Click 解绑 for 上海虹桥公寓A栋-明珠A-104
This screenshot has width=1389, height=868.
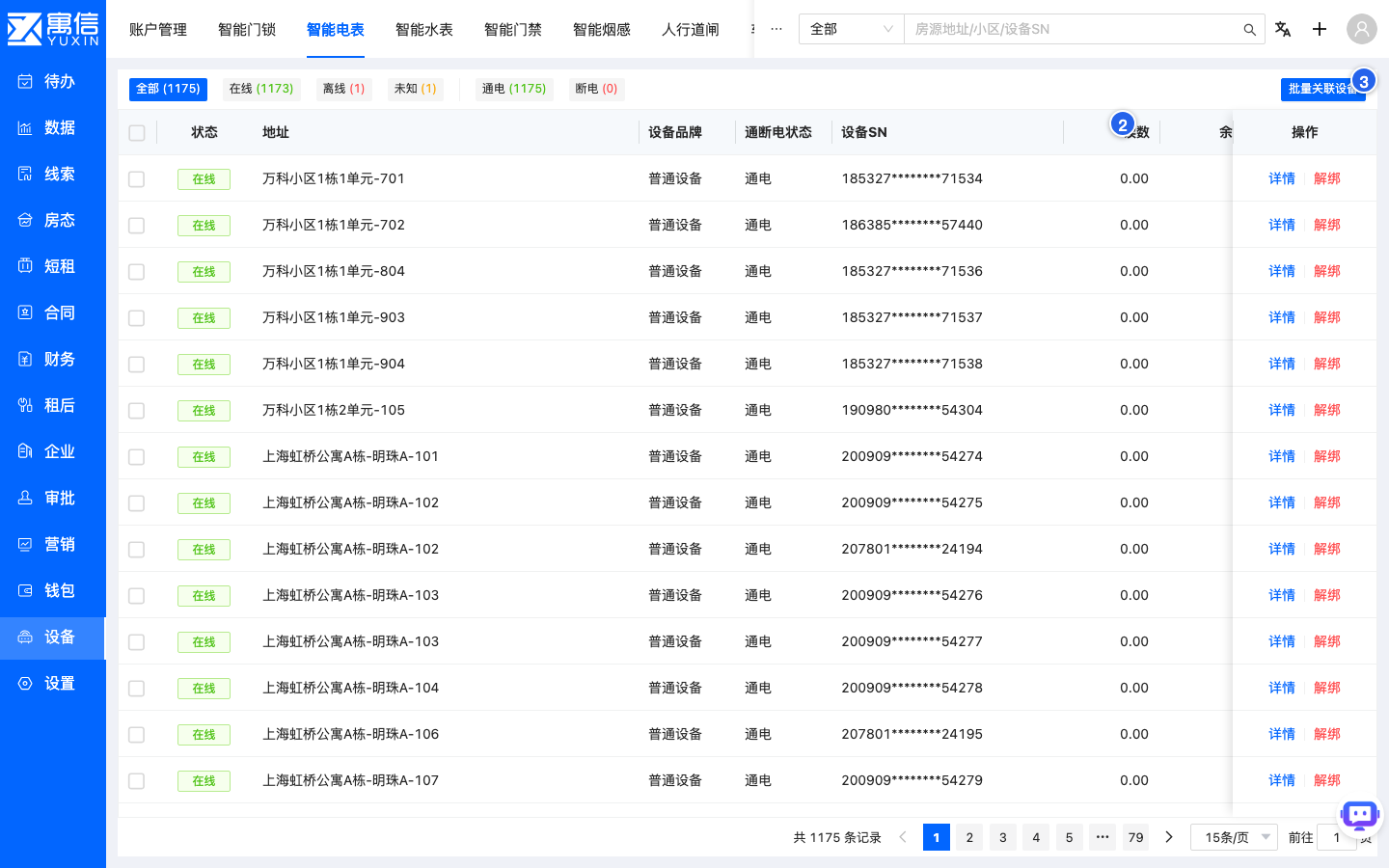(x=1327, y=688)
